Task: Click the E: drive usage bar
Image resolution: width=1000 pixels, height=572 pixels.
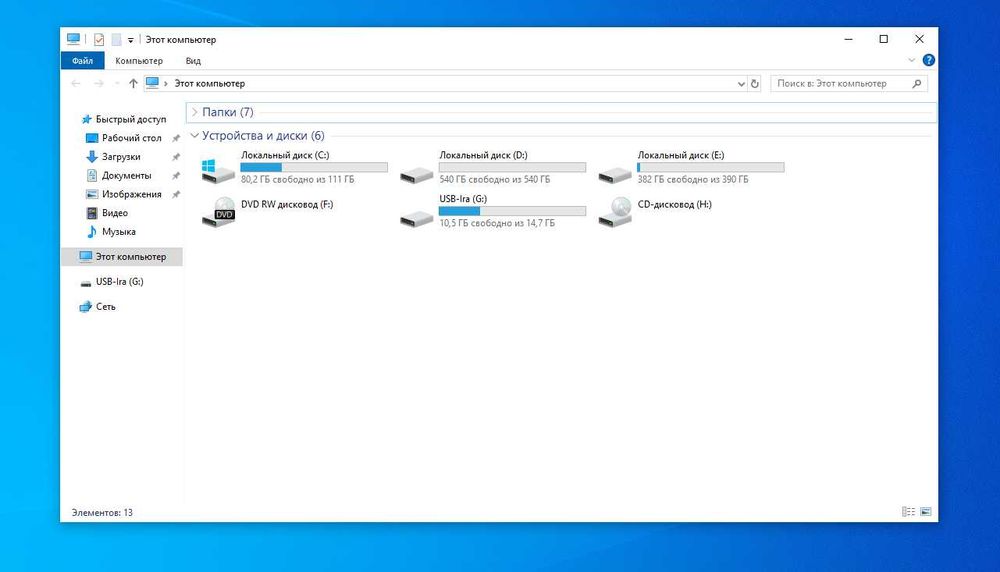Action: pyautogui.click(x=710, y=168)
